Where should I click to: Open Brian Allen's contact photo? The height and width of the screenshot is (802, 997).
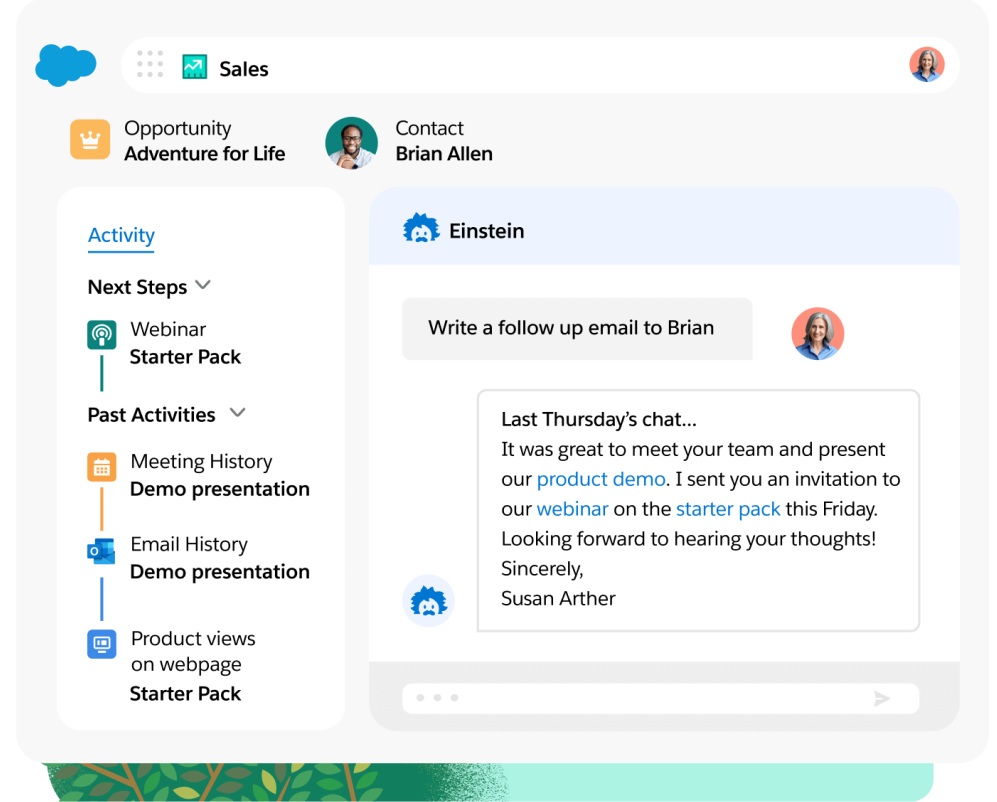coord(352,142)
